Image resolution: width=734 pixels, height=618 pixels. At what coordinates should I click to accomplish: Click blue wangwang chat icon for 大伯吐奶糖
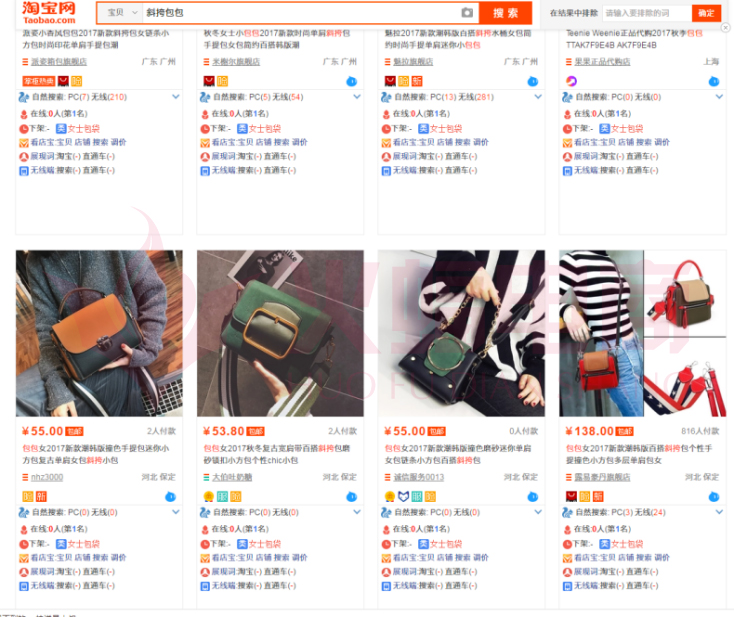[x=352, y=497]
